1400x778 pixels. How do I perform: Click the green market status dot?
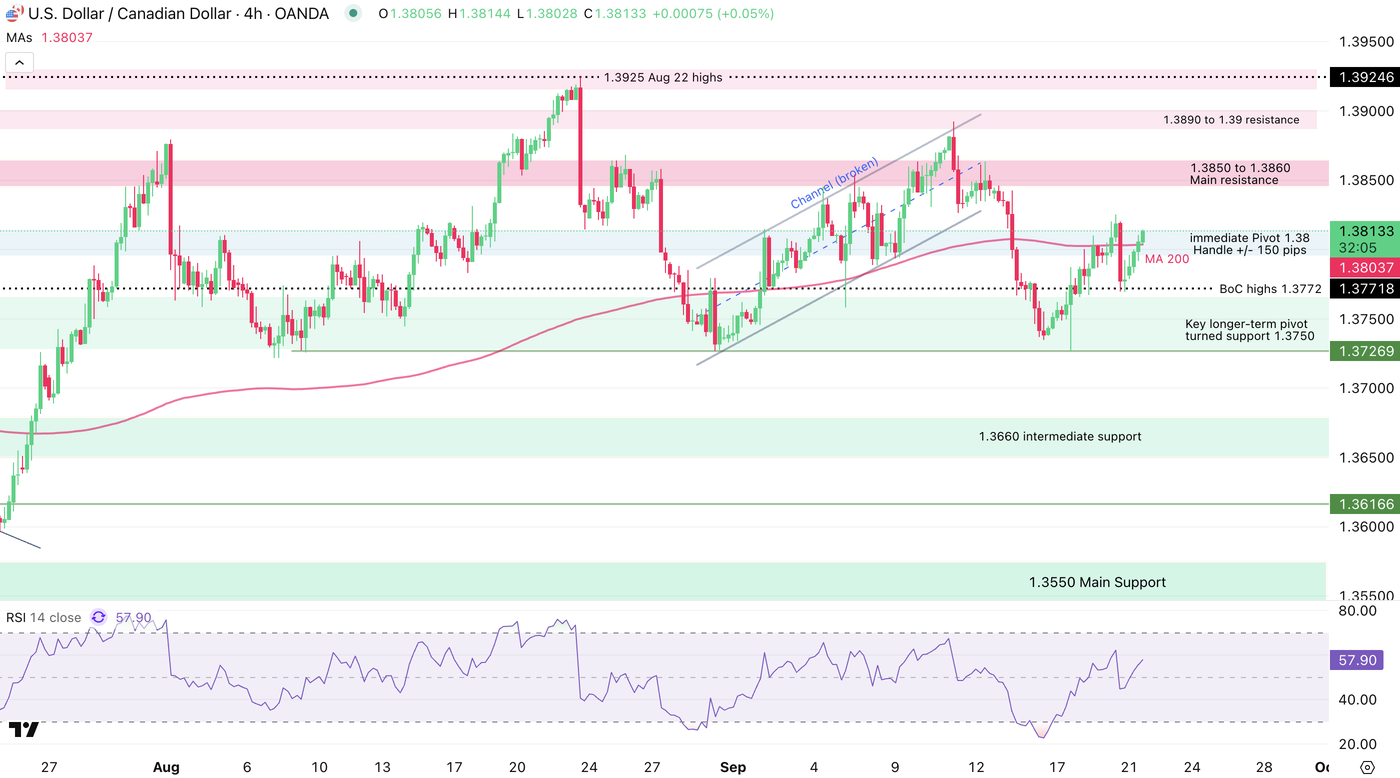click(x=351, y=13)
